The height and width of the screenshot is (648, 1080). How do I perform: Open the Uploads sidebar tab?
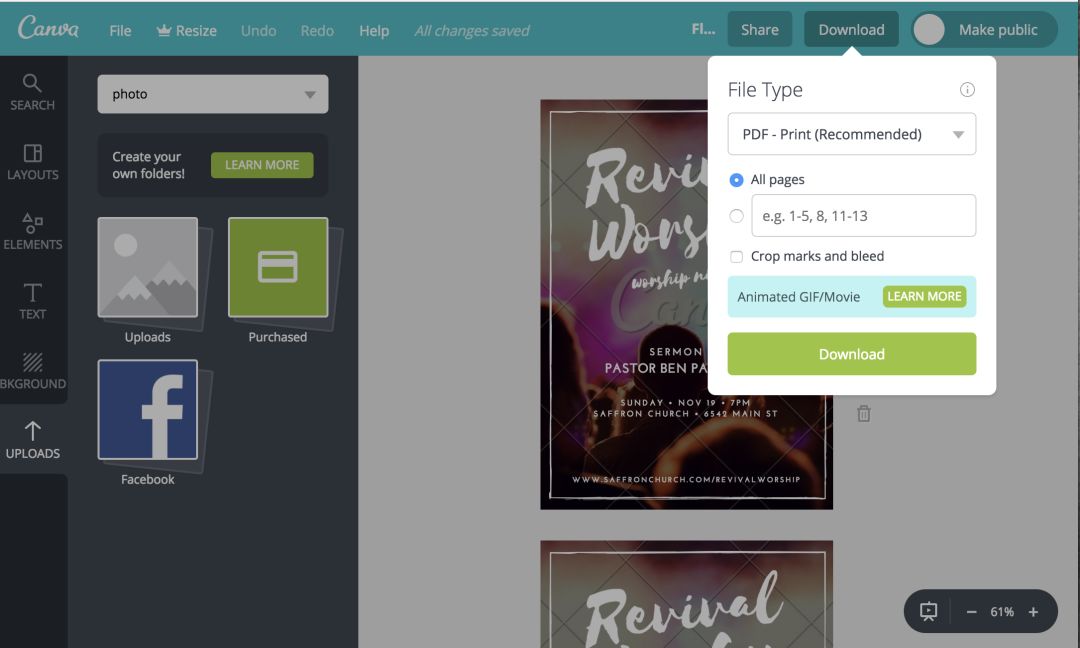(x=32, y=441)
